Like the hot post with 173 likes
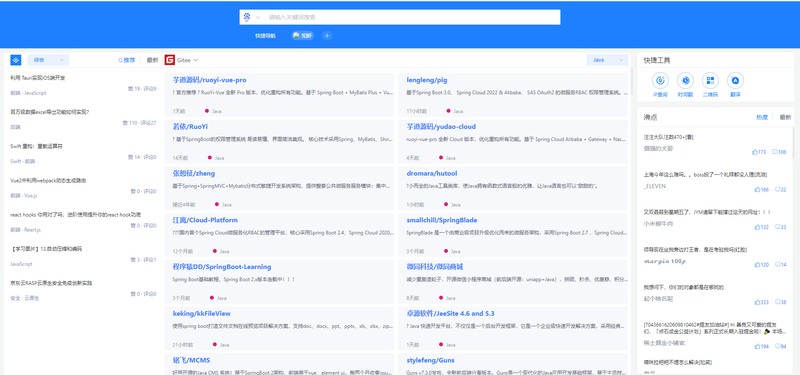Viewport: 800px width, 375px height. [759, 152]
